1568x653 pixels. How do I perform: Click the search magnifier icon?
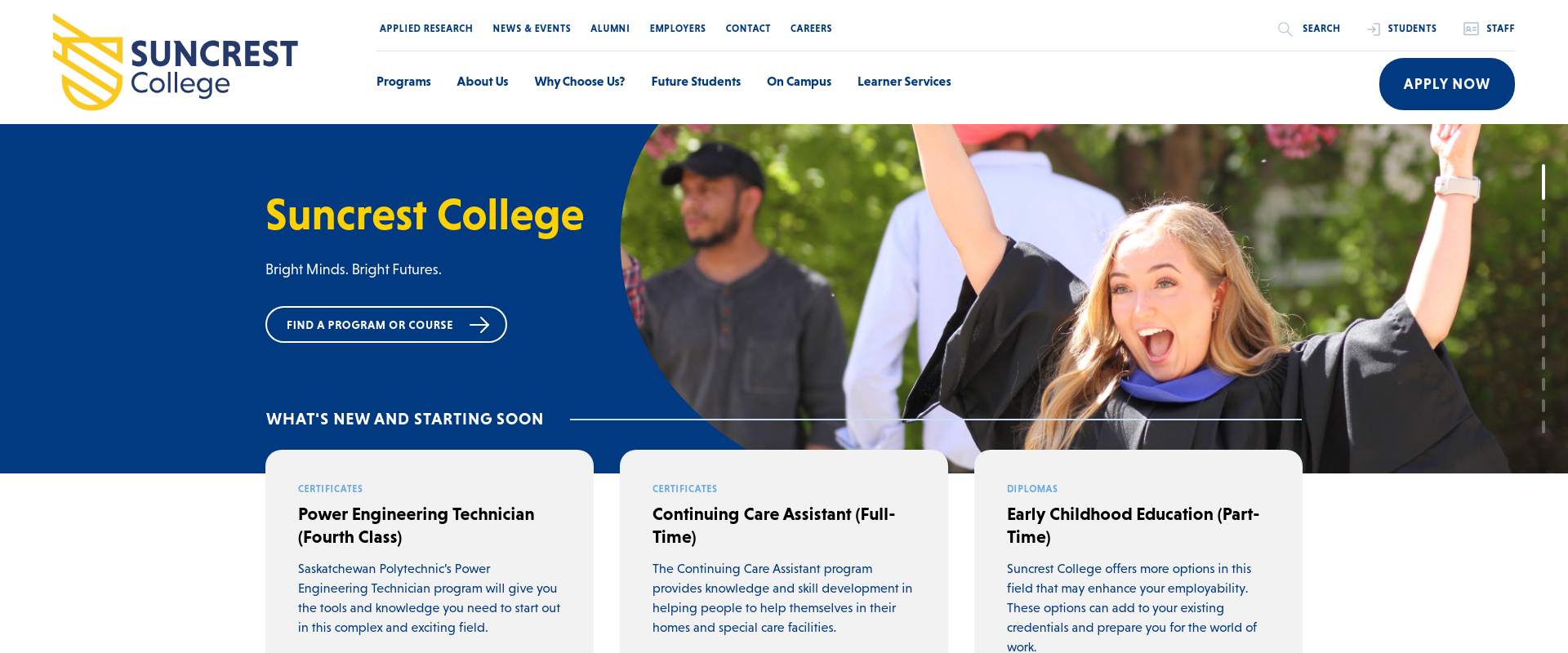1285,29
